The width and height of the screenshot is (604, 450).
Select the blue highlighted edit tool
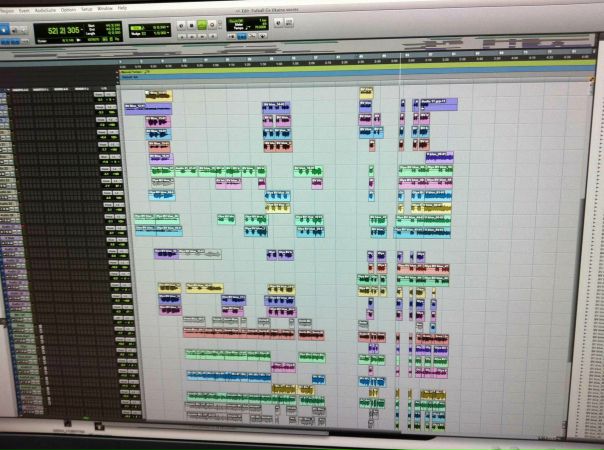[5, 30]
